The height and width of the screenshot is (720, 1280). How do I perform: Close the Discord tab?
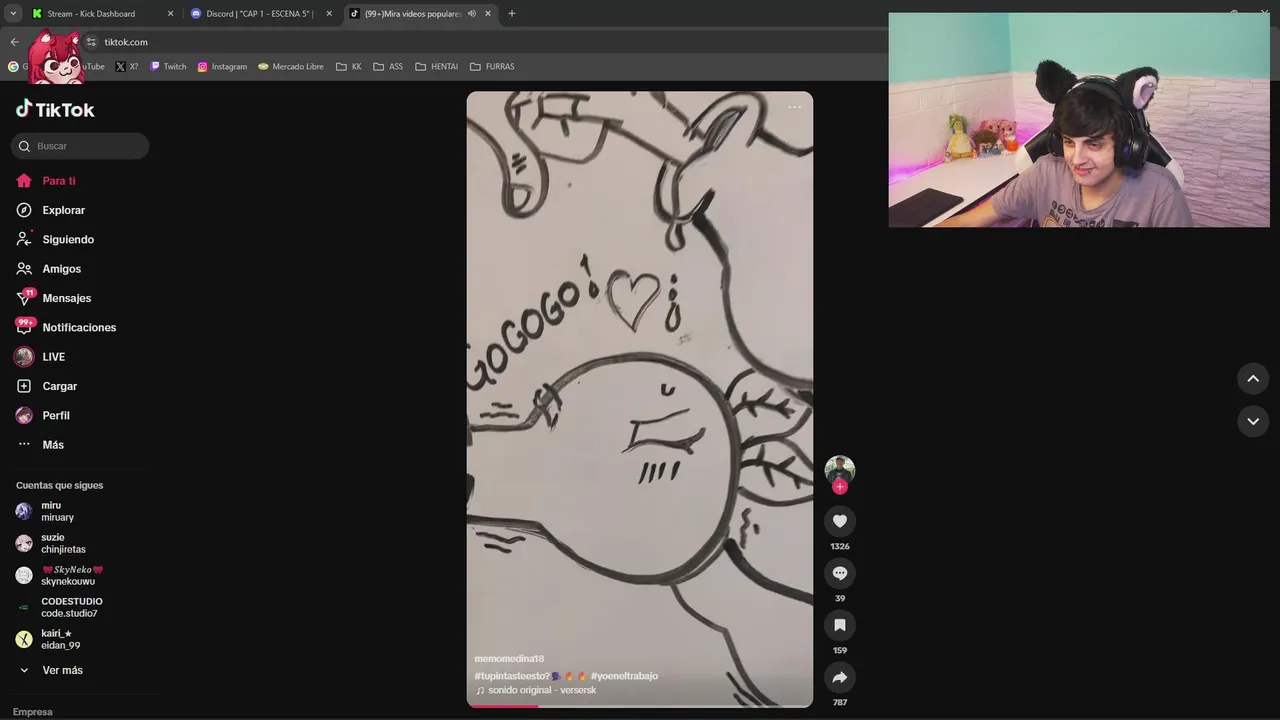329,14
